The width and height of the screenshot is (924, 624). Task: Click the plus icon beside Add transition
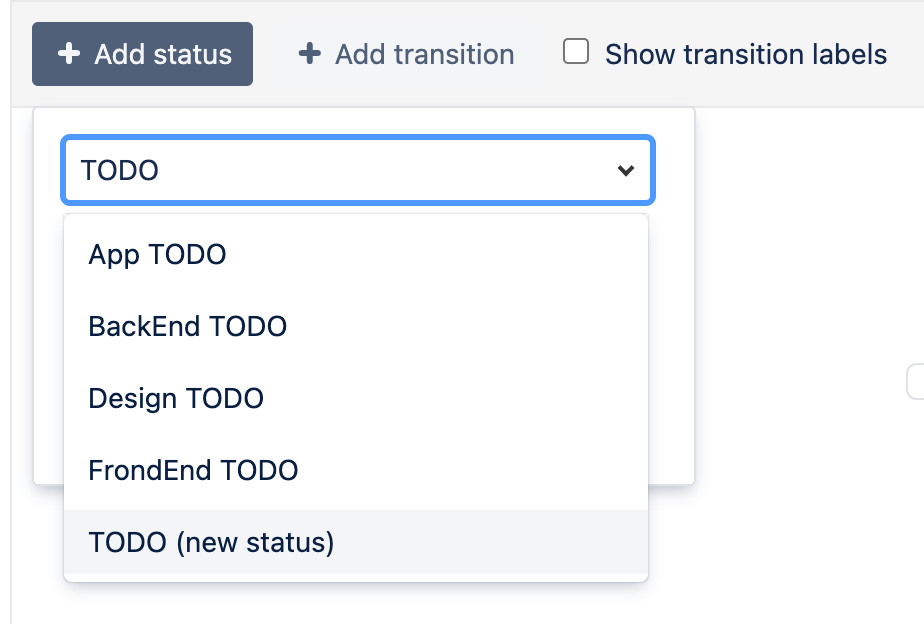point(310,54)
